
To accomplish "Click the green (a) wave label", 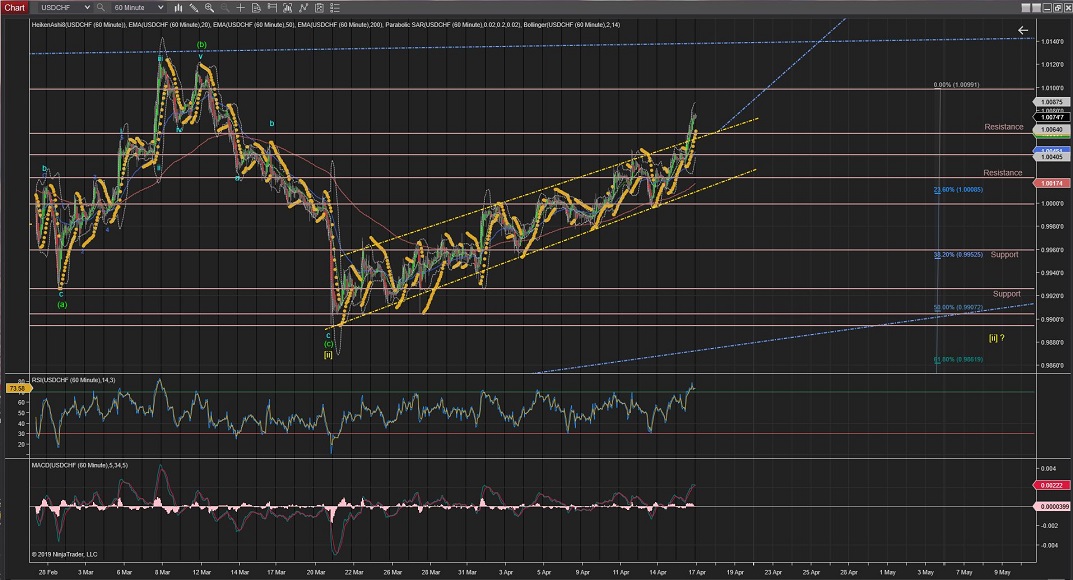I will pos(62,304).
